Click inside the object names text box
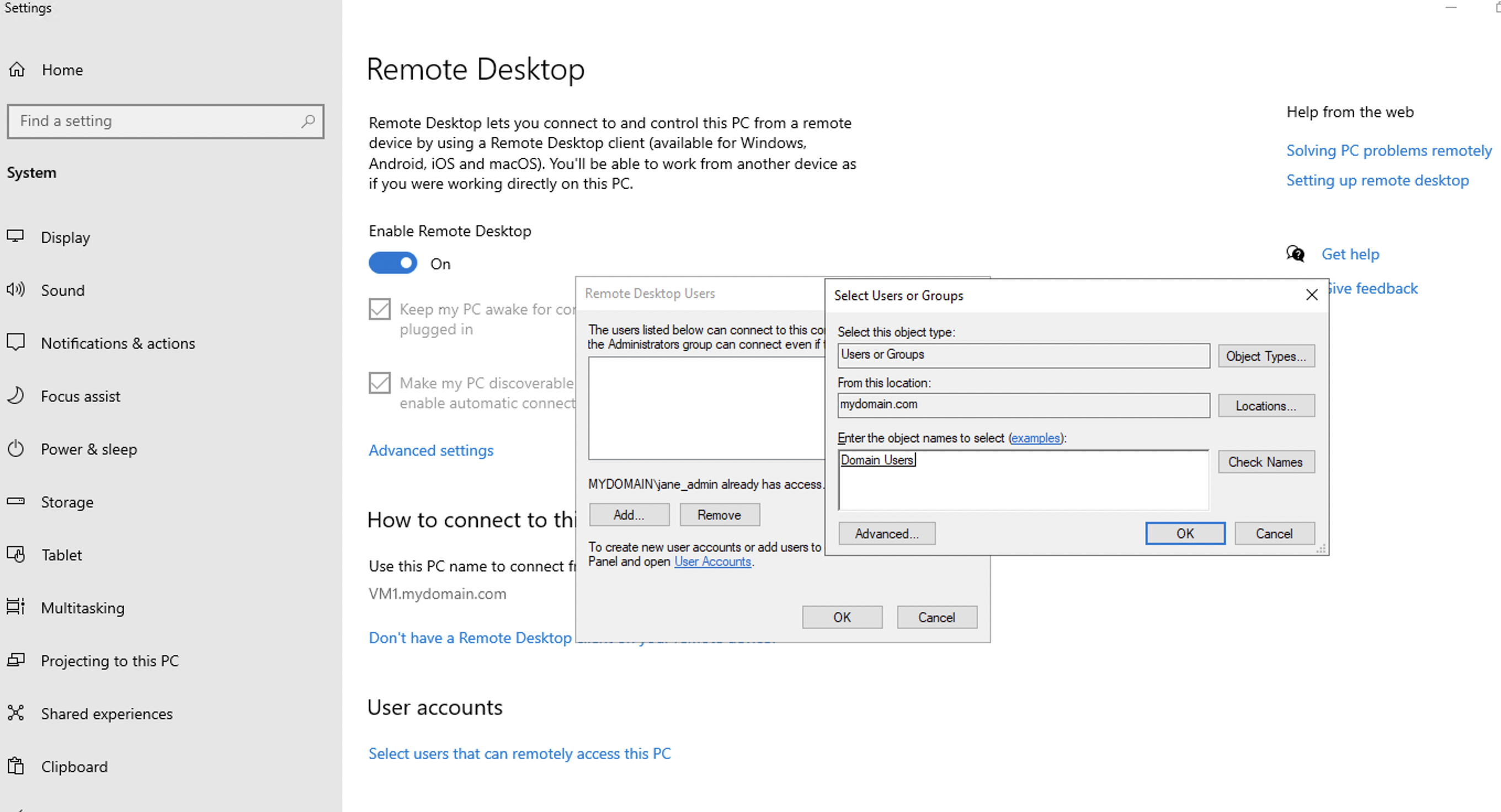Screen dimensions: 1501x812 1023,483
